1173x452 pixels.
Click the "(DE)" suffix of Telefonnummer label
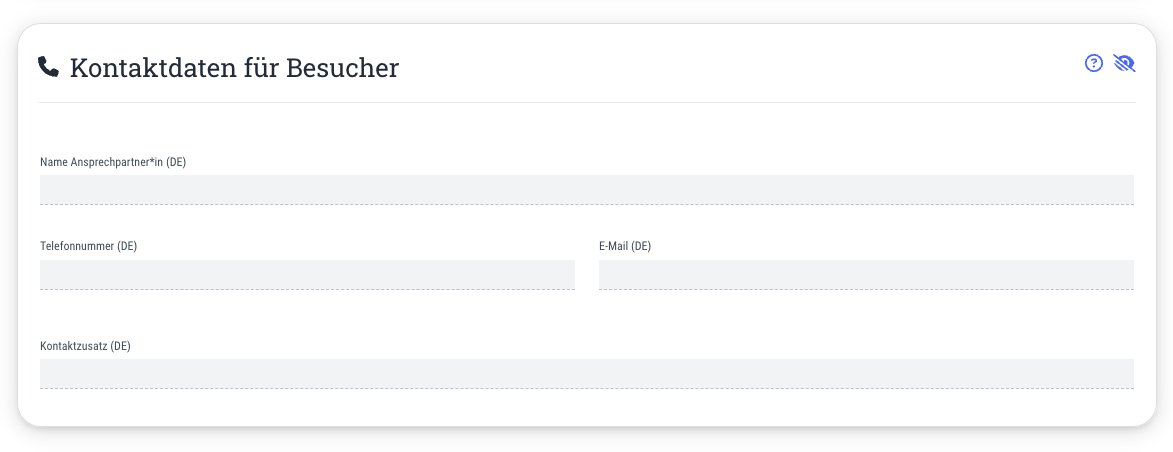tap(127, 246)
